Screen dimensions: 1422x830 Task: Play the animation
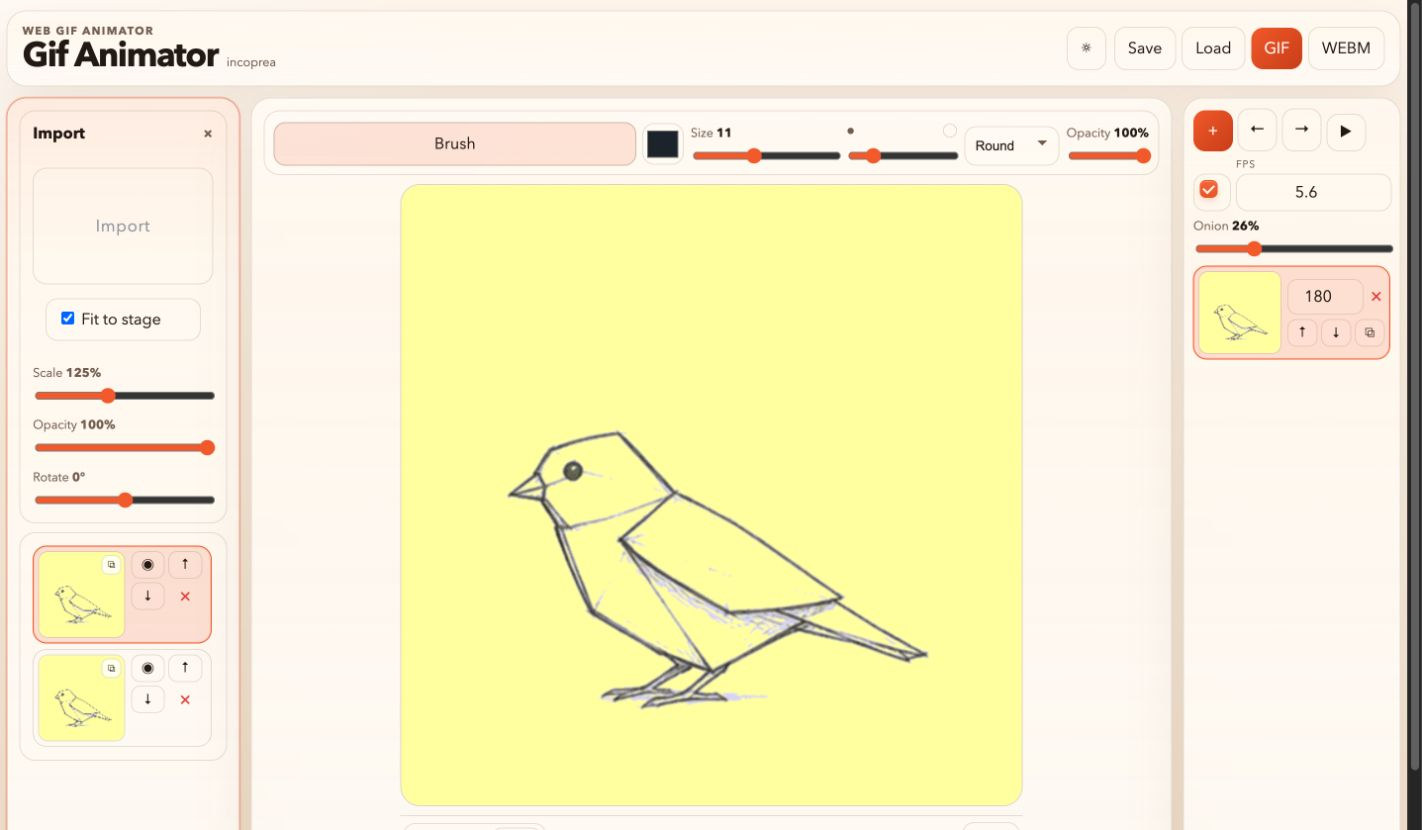1346,131
